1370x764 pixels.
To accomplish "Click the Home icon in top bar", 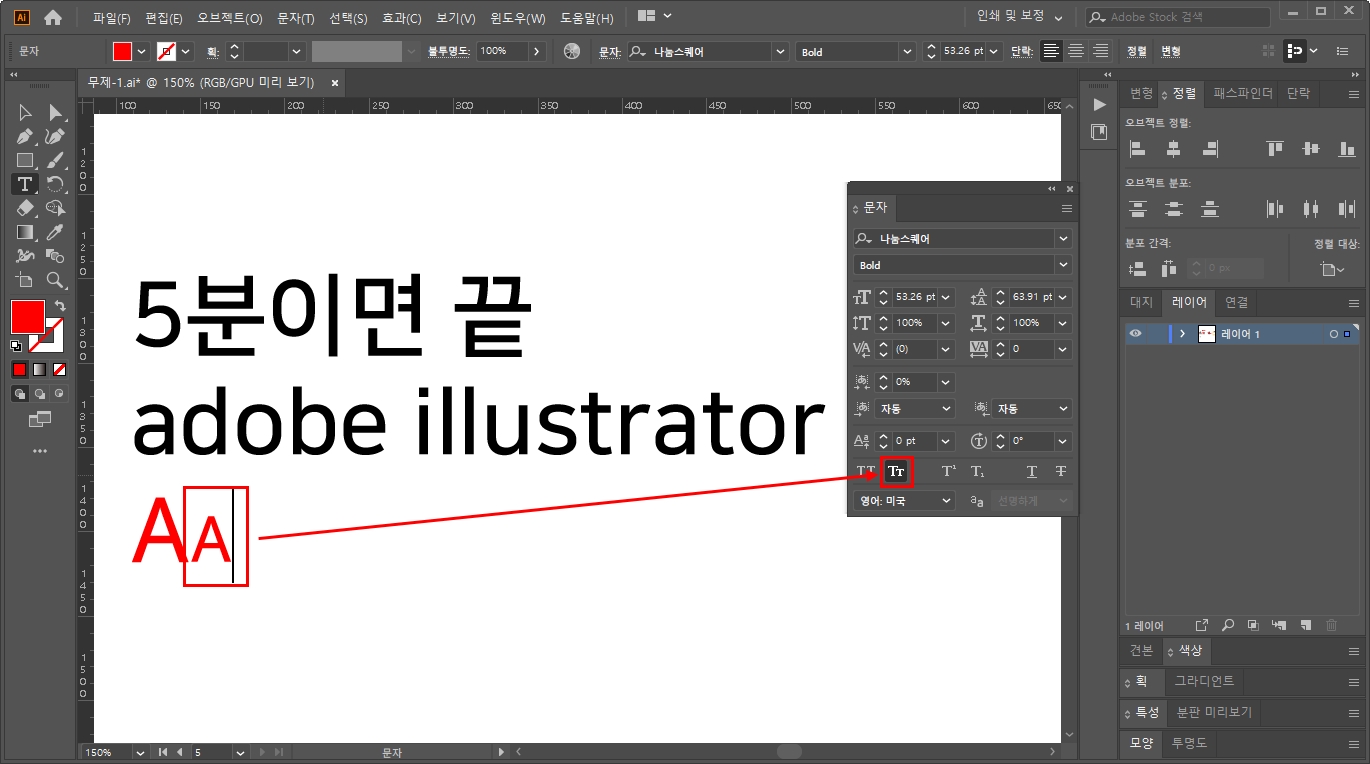I will [x=53, y=17].
